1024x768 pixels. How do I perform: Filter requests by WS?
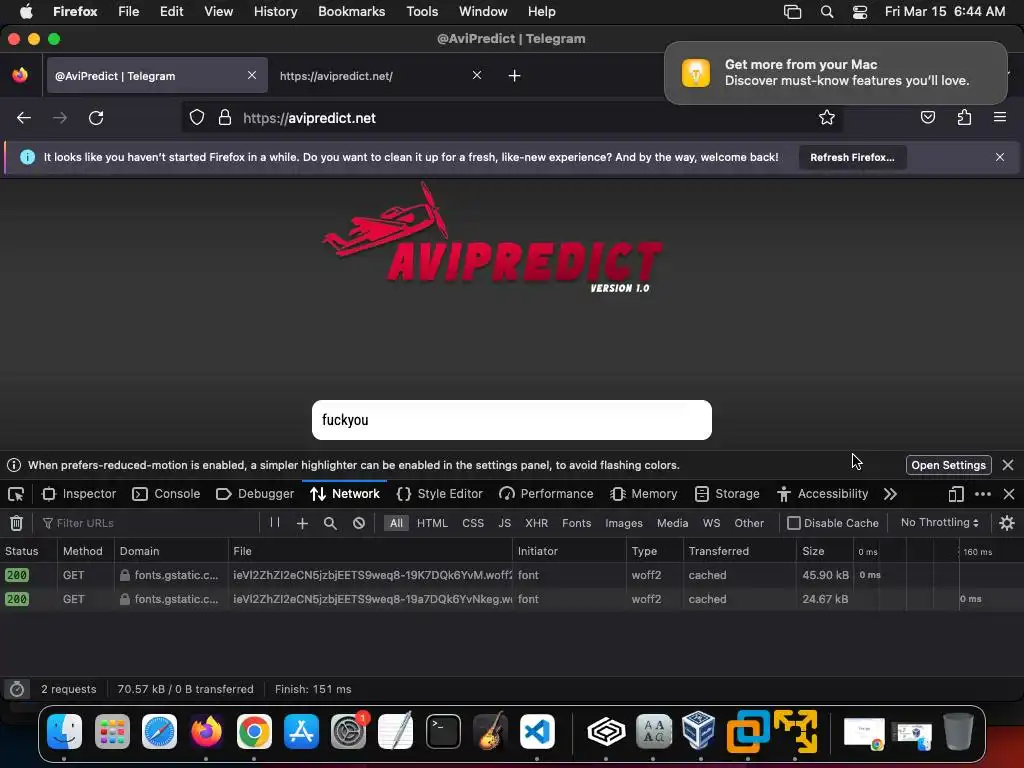click(711, 523)
